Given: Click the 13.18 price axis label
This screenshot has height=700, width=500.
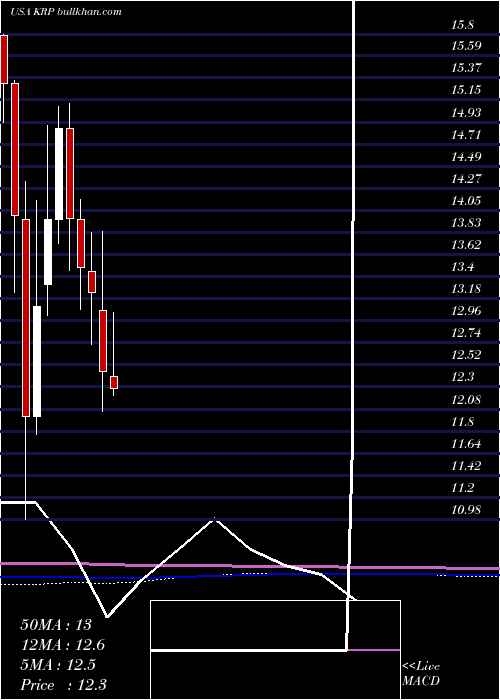Looking at the screenshot, I should (466, 288).
